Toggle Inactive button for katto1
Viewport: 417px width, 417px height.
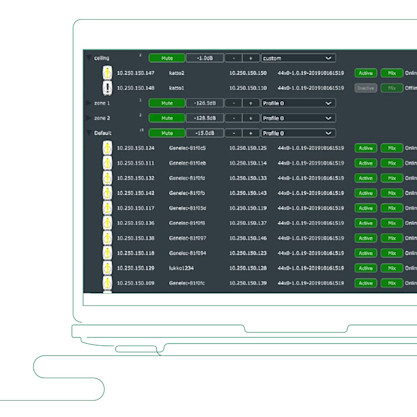[x=366, y=88]
